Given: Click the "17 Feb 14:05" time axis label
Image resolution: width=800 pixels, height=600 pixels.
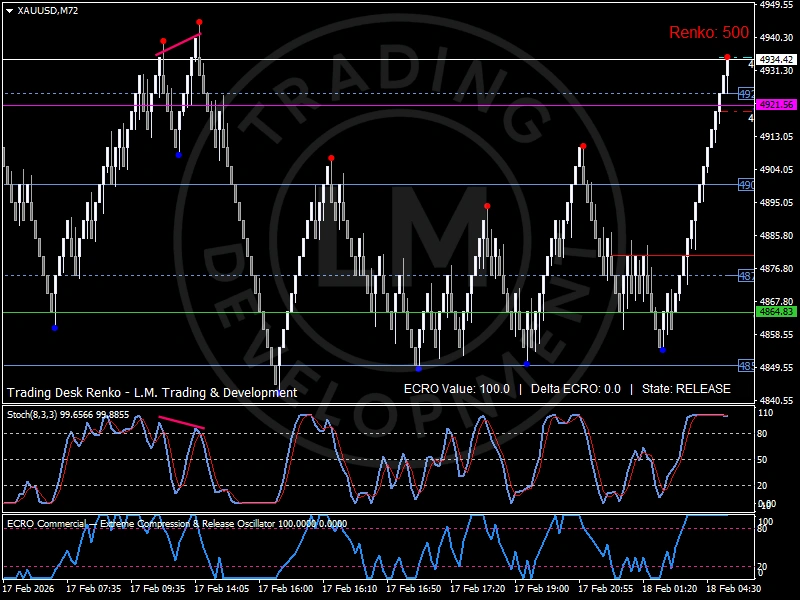Looking at the screenshot, I should pyautogui.click(x=221, y=588).
